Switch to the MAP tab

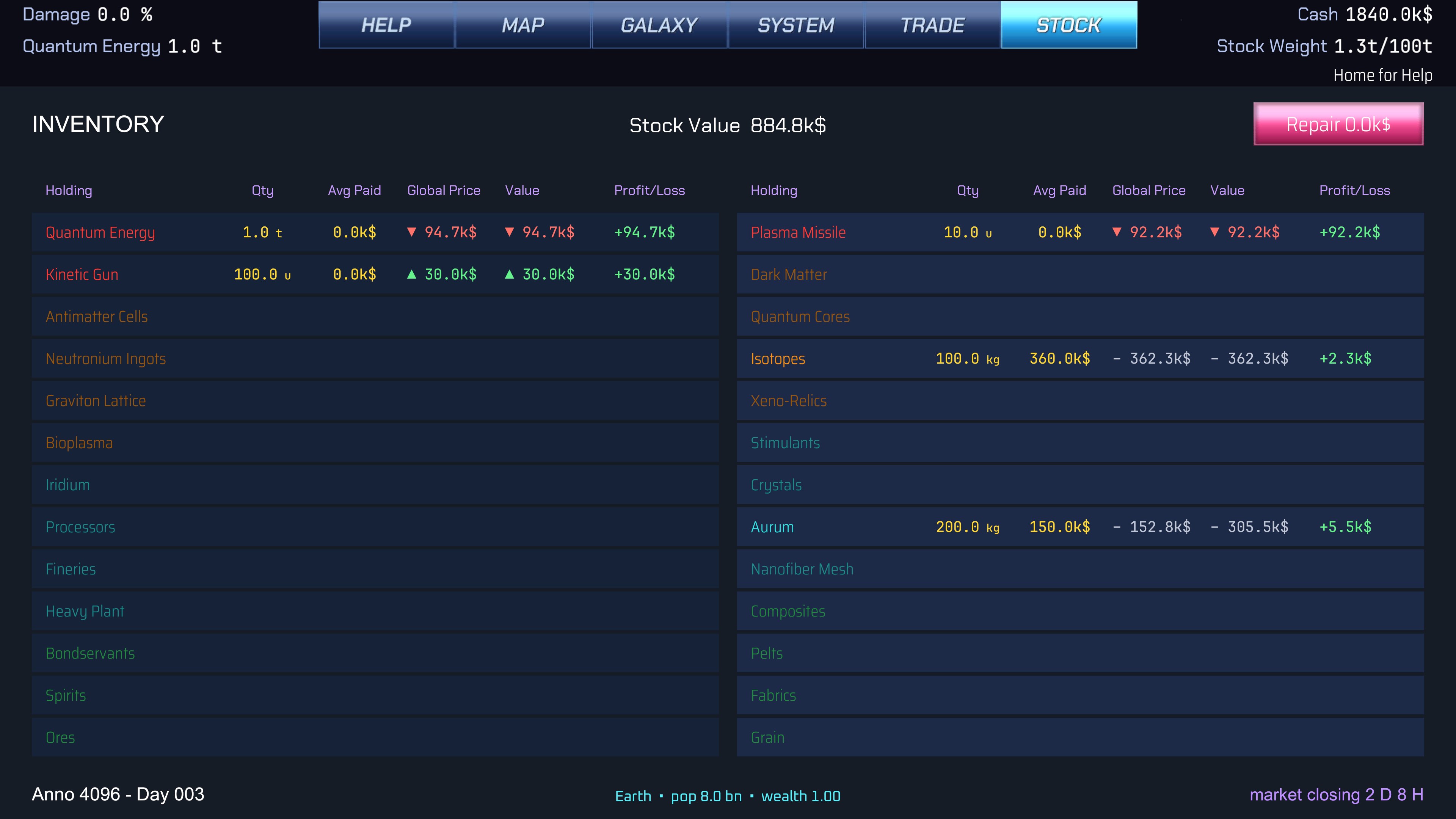523,25
